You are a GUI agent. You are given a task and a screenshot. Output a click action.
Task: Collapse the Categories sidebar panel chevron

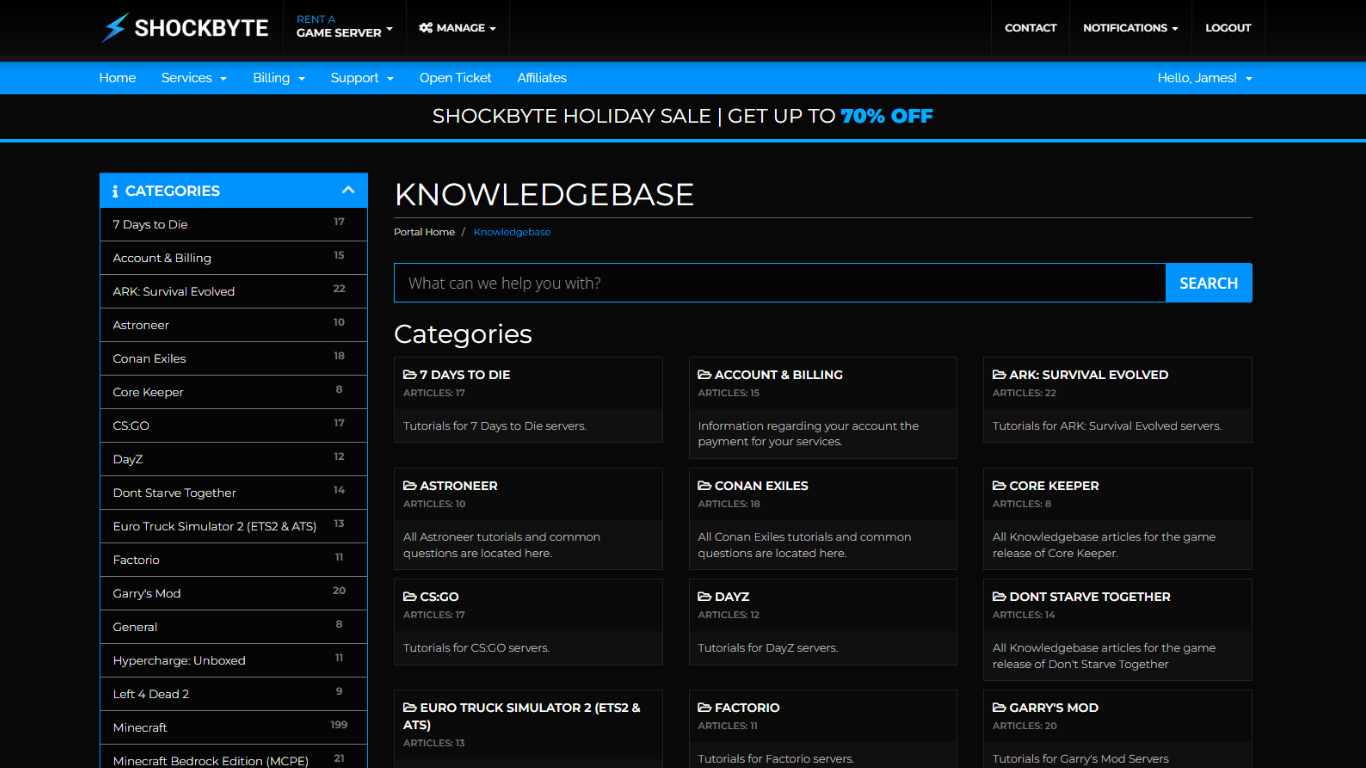[x=348, y=190]
